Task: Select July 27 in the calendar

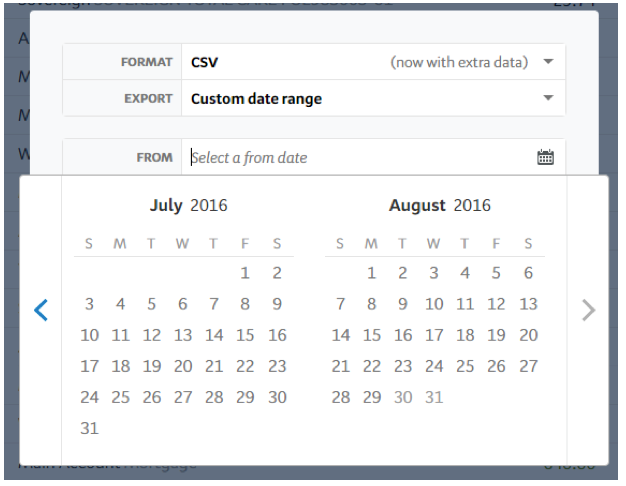Action: [183, 398]
